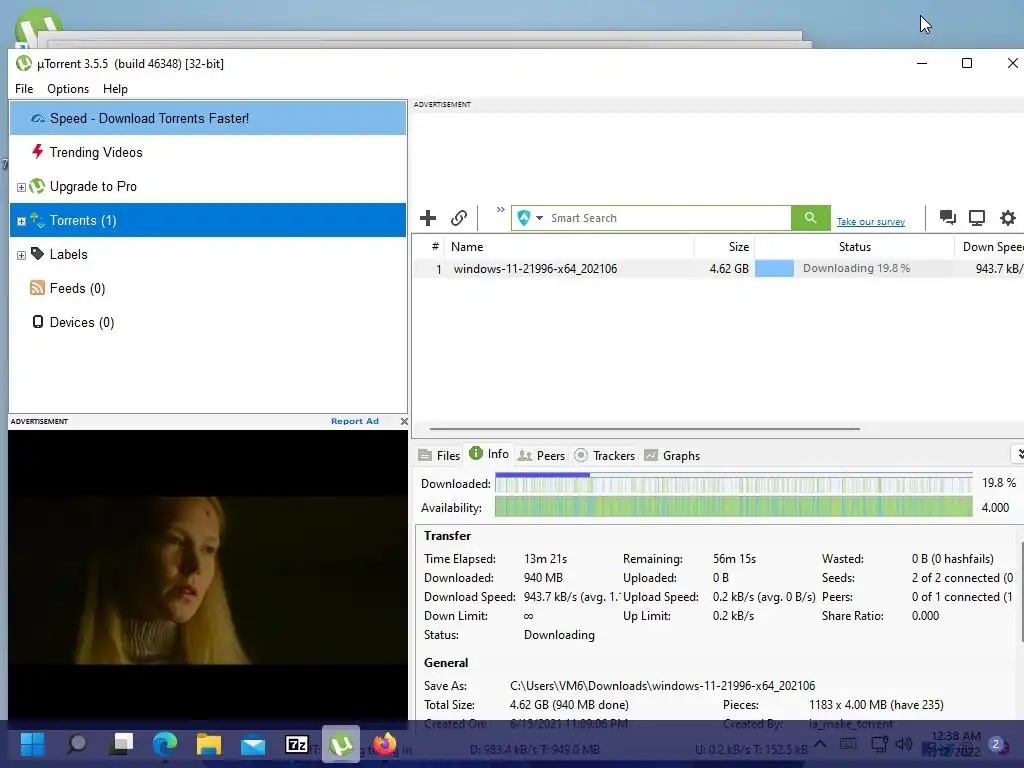
Task: Click the horizontal scrollbar under the torrent list
Action: (x=645, y=429)
